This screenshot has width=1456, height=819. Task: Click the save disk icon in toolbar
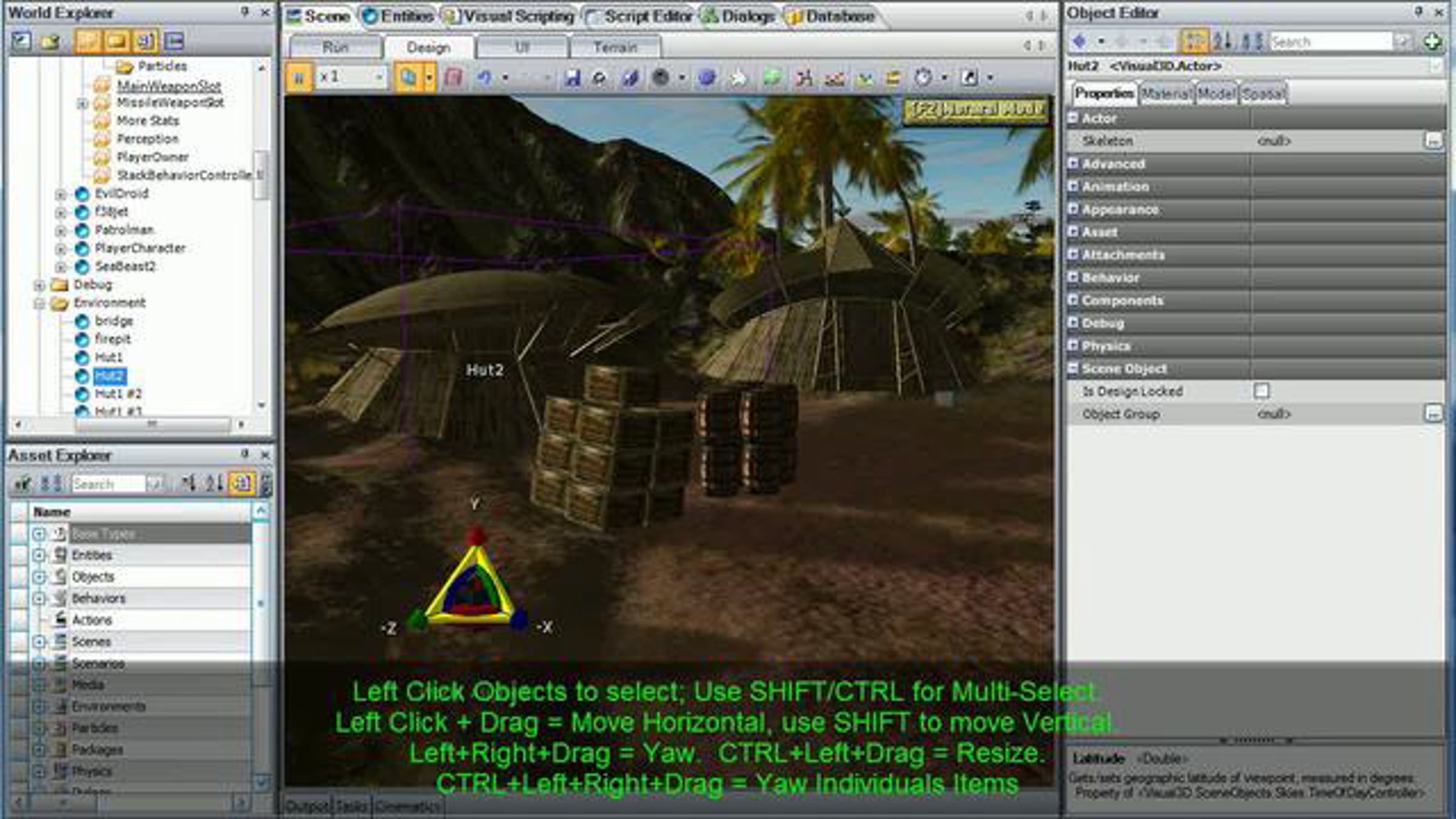pyautogui.click(x=572, y=78)
